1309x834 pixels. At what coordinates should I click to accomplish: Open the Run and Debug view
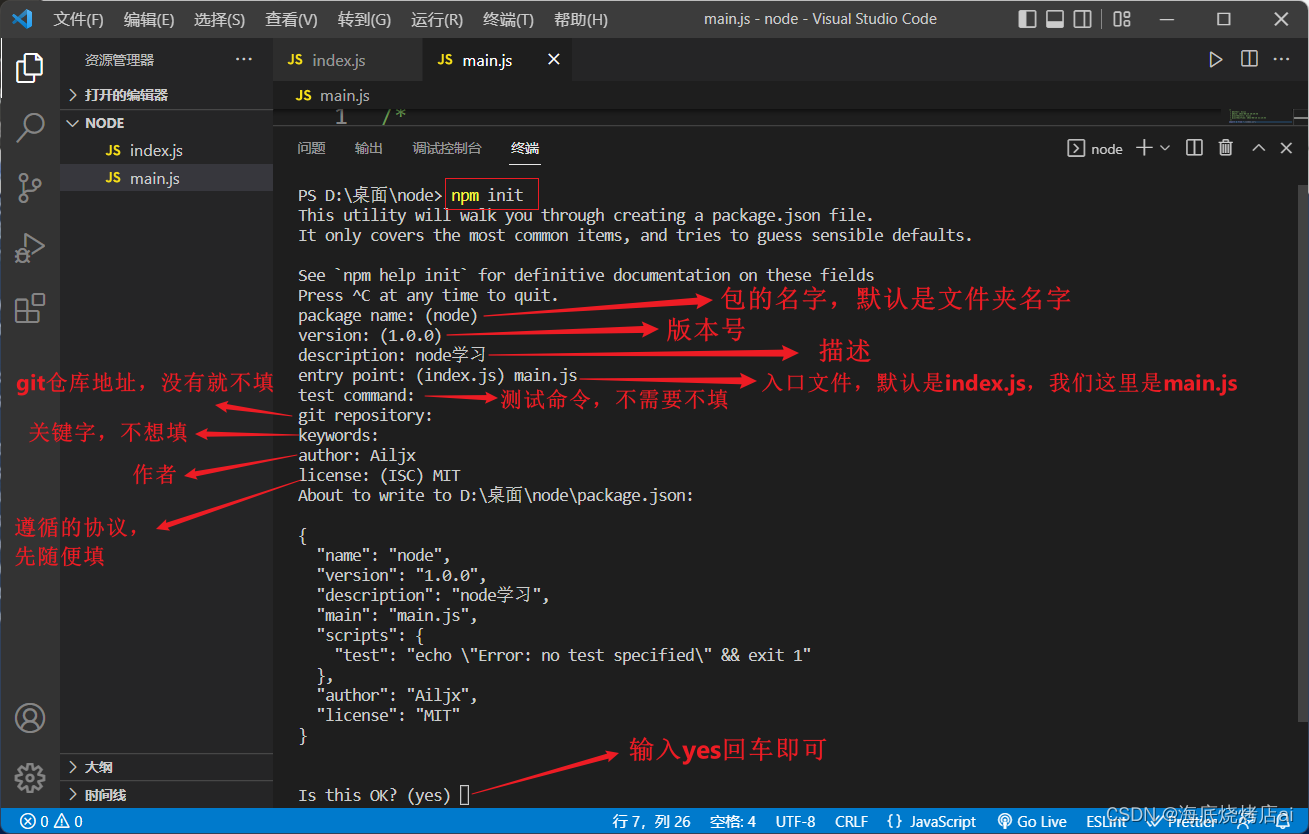30,248
